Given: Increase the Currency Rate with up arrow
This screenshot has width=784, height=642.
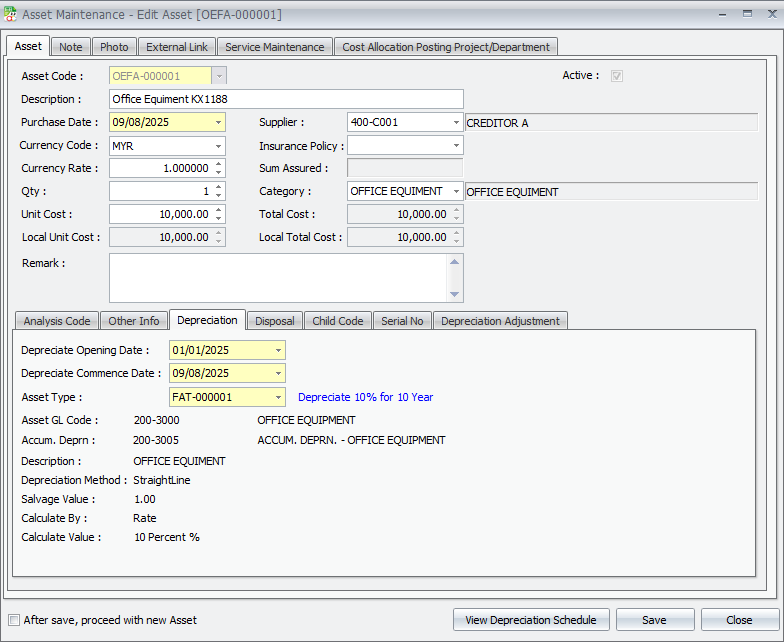Looking at the screenshot, I should [x=218, y=164].
